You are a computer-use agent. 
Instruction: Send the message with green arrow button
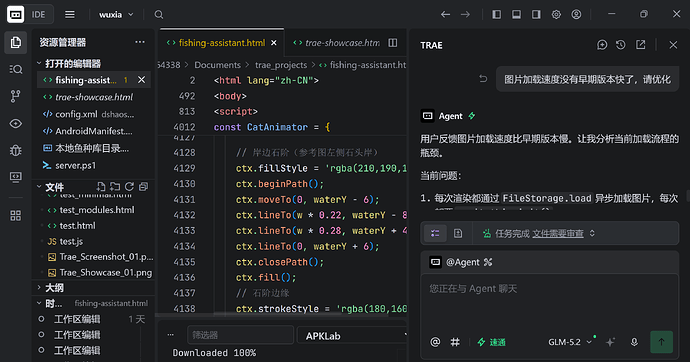(x=661, y=342)
